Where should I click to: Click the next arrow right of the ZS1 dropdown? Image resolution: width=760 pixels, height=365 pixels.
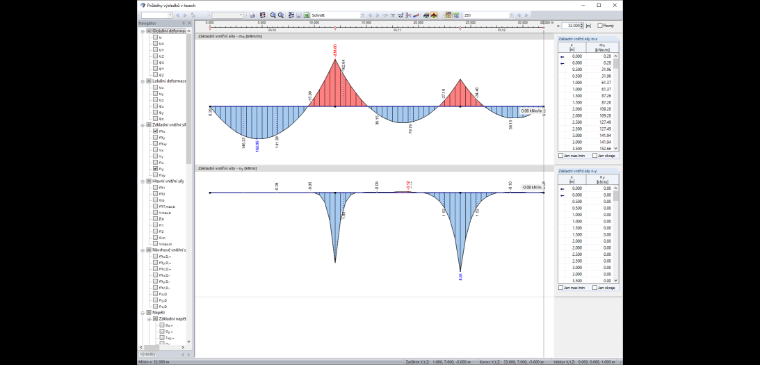(x=526, y=16)
